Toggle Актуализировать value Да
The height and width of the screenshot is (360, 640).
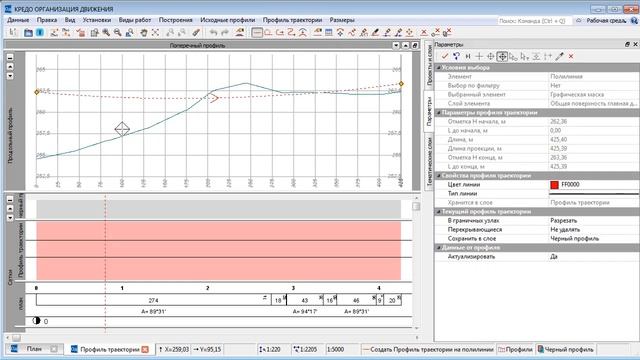point(594,256)
